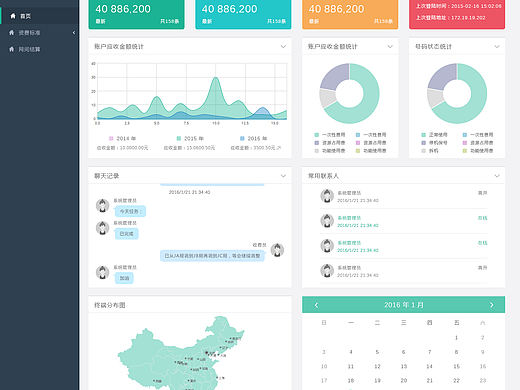Click the avatar beside the 加油 message
This screenshot has height=390, width=520.
tap(102, 272)
